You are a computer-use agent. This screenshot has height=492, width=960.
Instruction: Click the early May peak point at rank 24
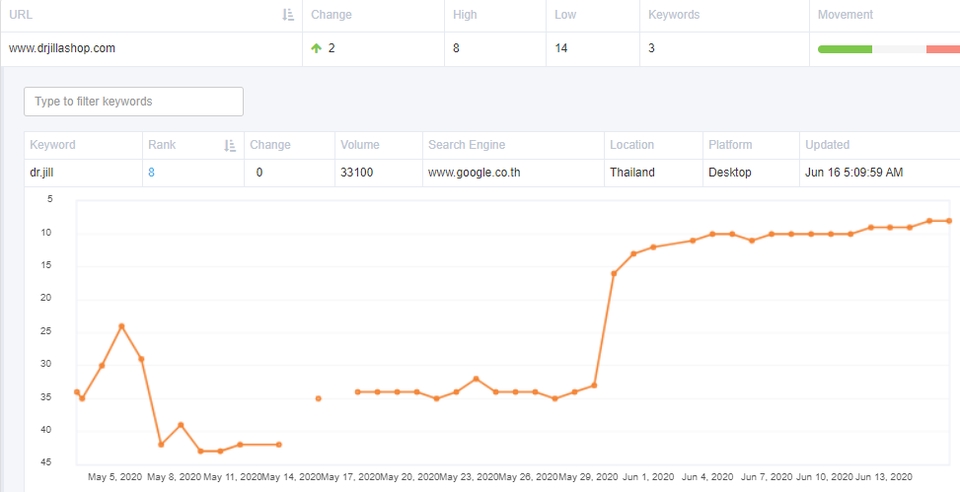click(x=121, y=326)
